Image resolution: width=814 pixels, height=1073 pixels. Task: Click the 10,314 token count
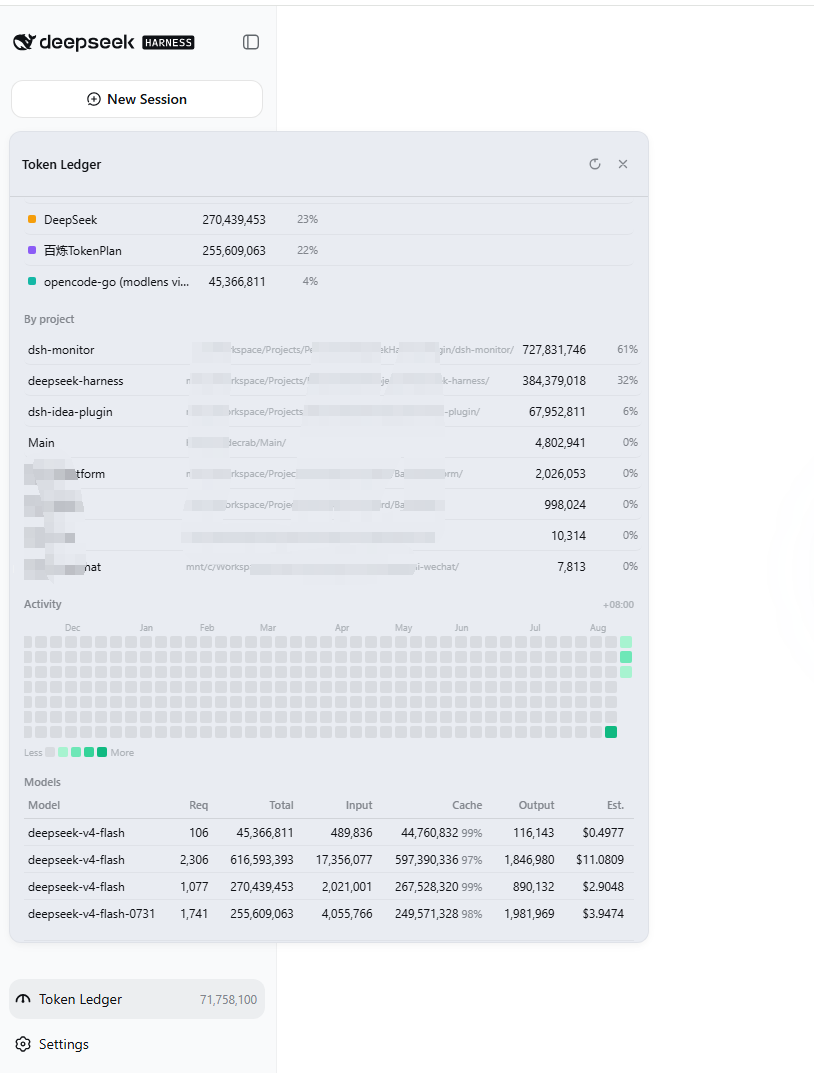click(568, 536)
